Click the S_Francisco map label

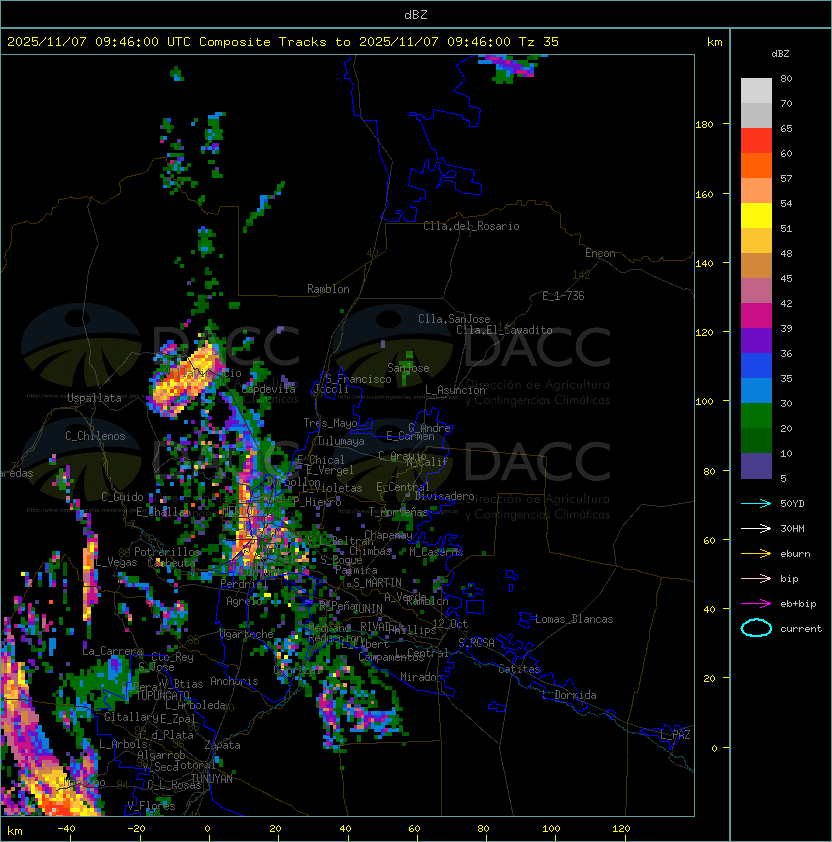point(358,379)
